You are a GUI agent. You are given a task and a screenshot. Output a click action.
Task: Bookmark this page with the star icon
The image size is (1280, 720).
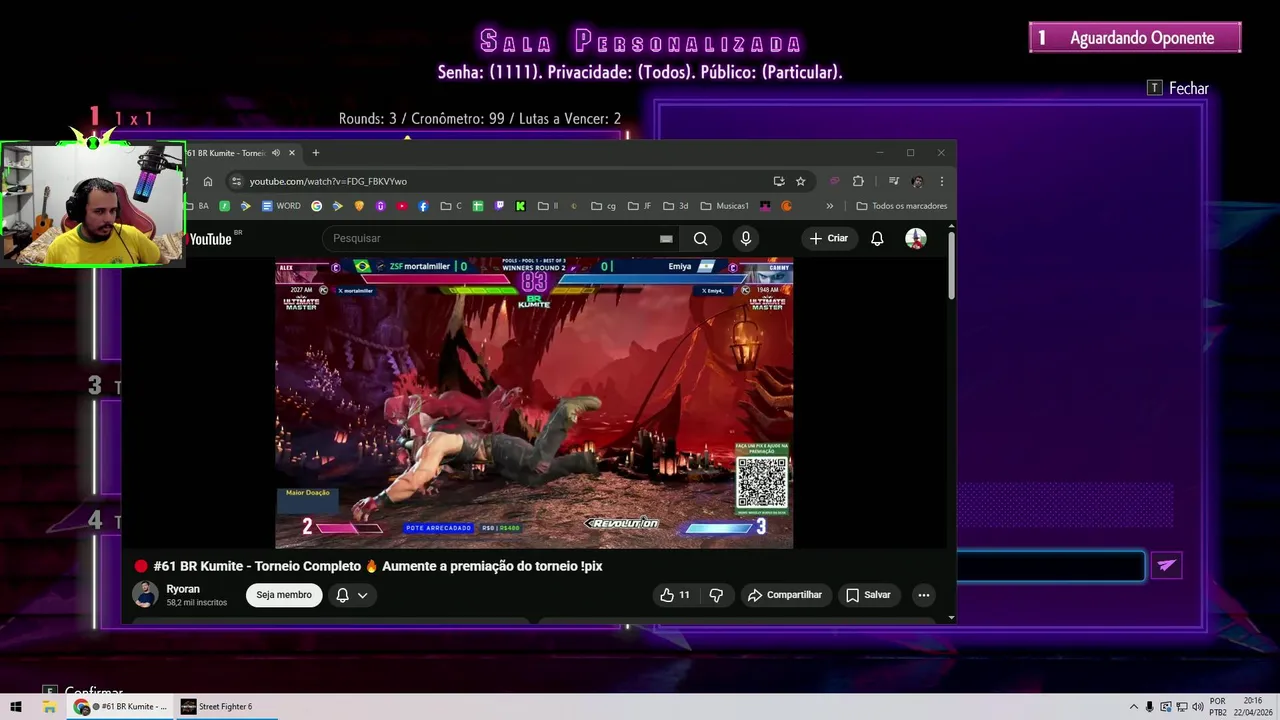[801, 181]
